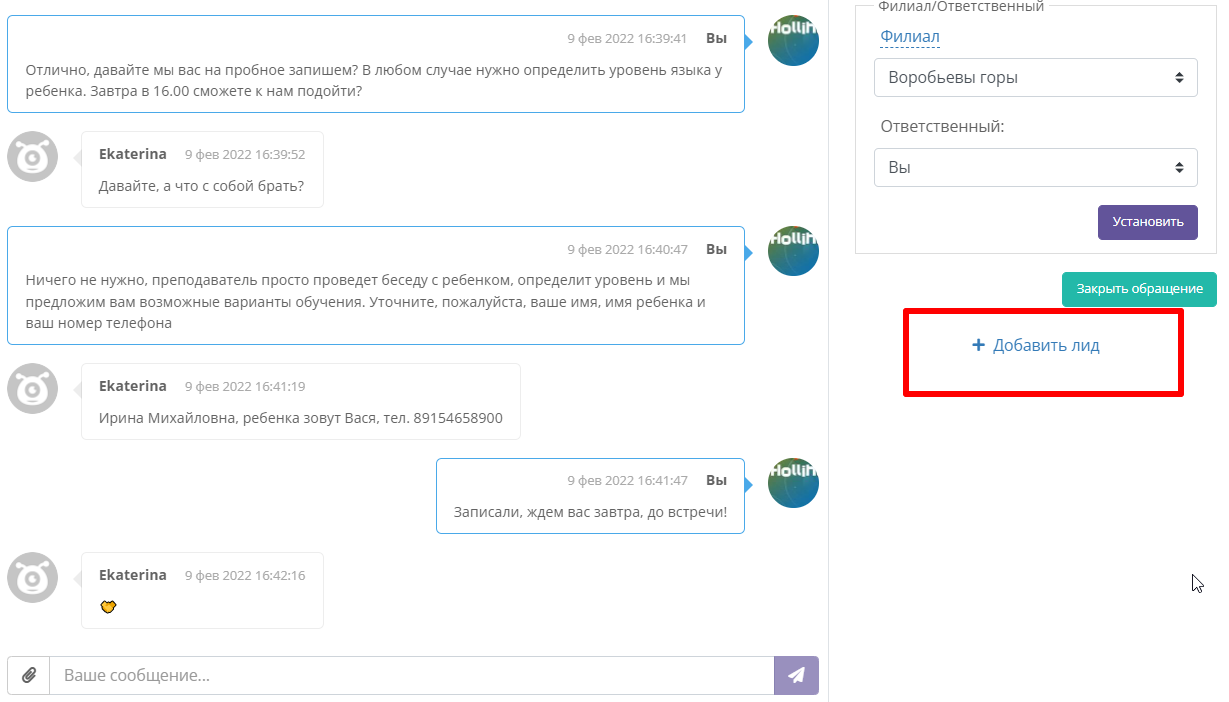Image resolution: width=1229 pixels, height=702 pixels.
Task: Click the message "Записали, ждем вас завтра, до встречи!"
Action: 590,512
